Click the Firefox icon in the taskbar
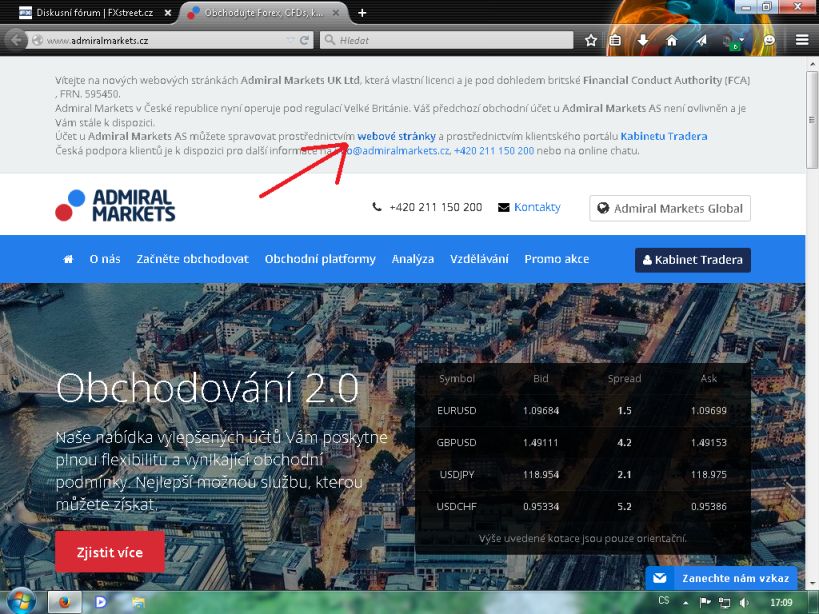This screenshot has width=819, height=614. click(65, 603)
